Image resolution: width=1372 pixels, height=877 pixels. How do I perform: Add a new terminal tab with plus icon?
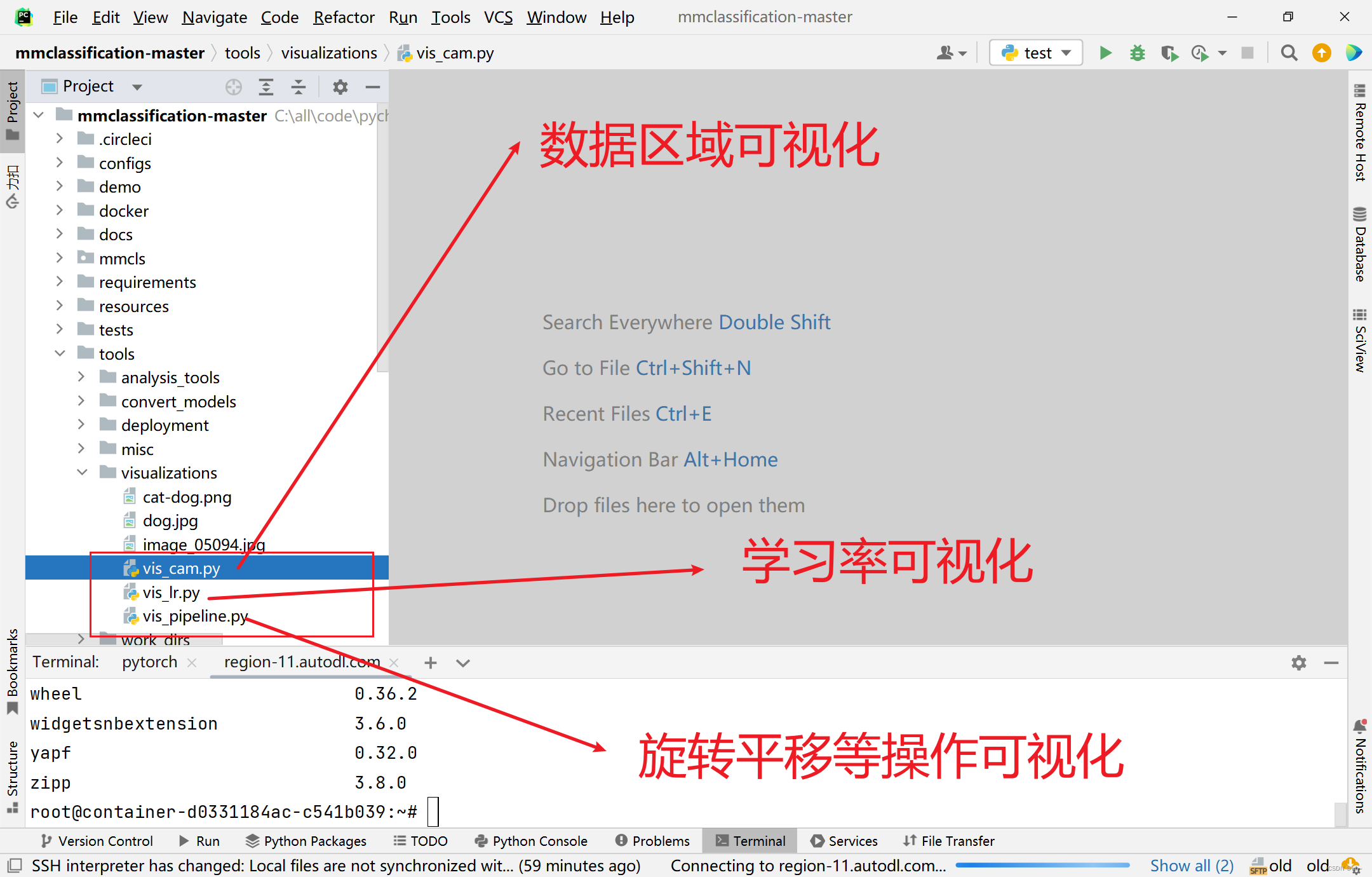tap(431, 663)
